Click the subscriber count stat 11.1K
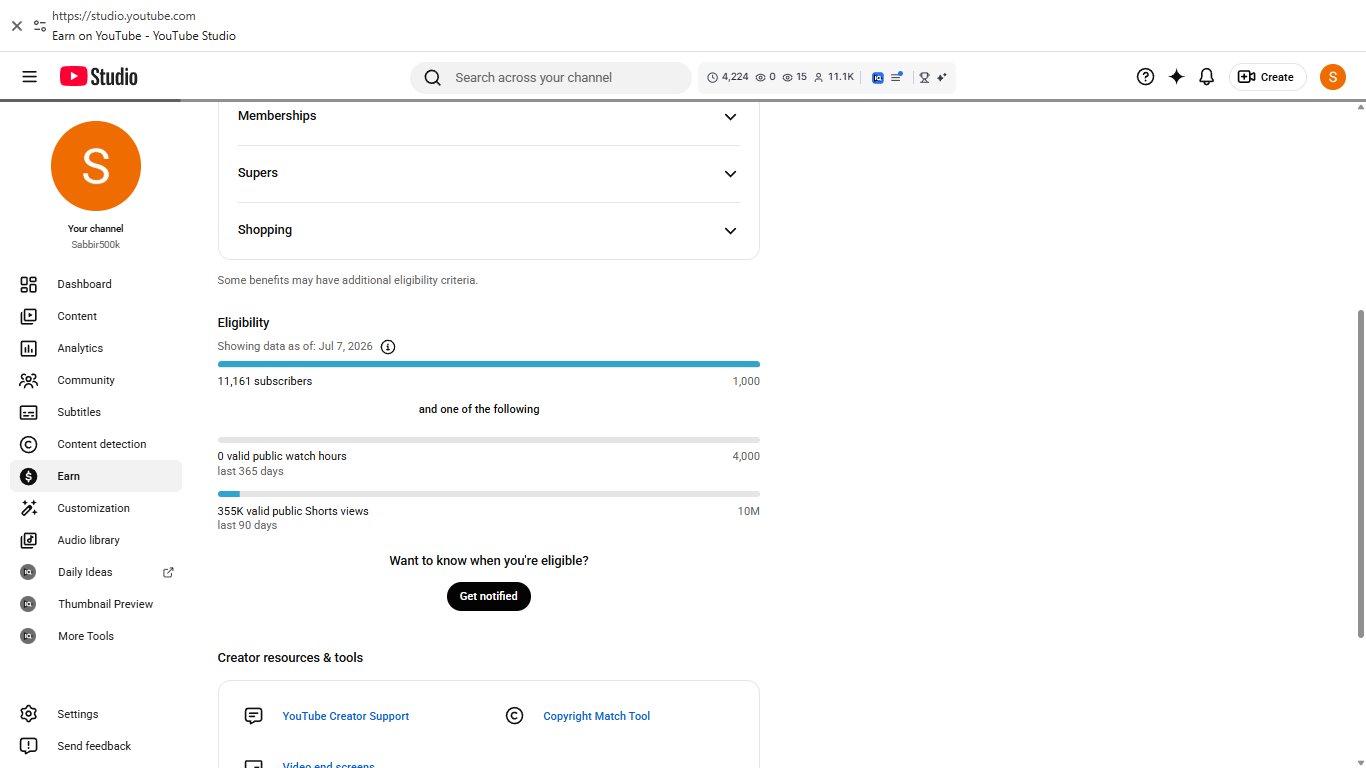Image resolution: width=1366 pixels, height=768 pixels. pos(834,77)
